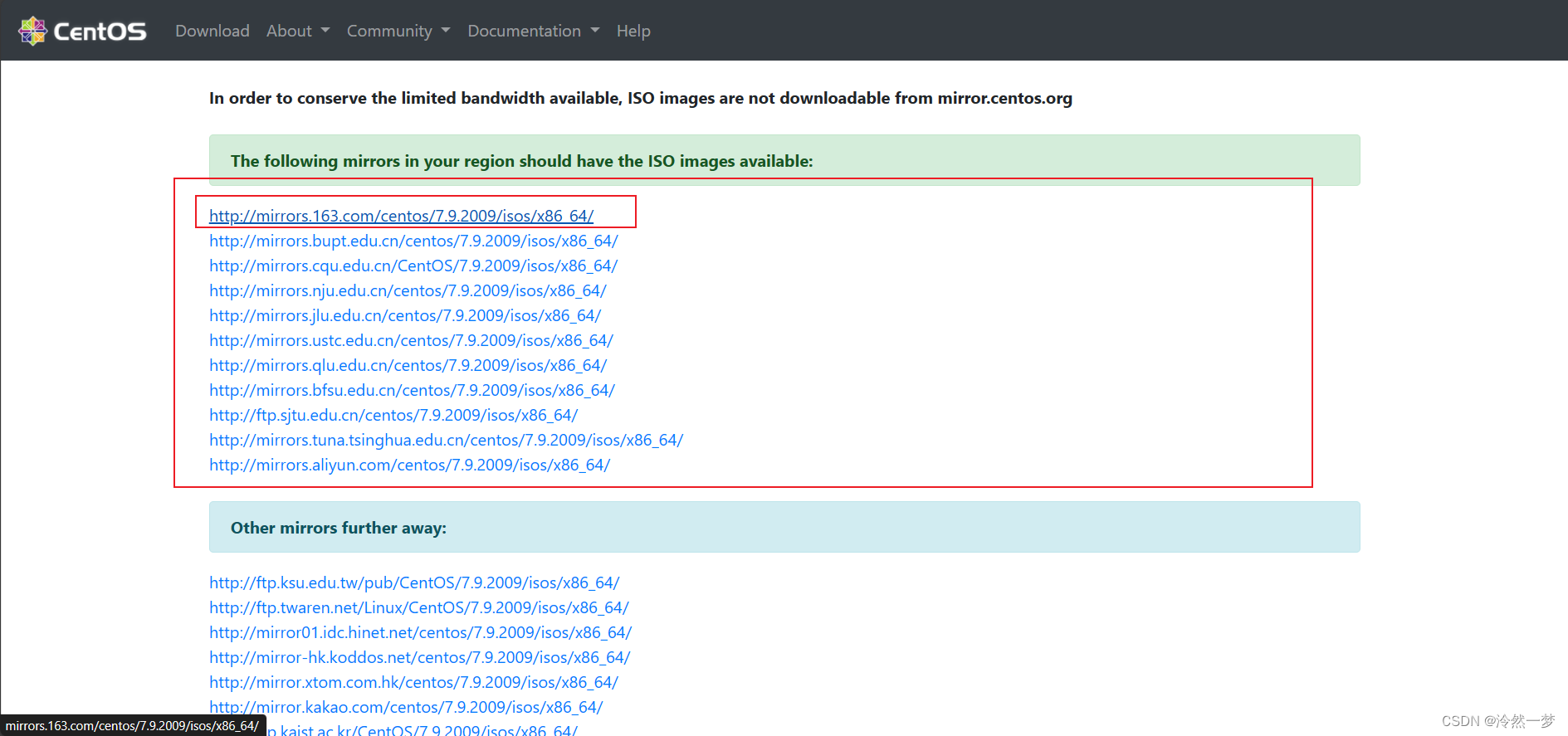
Task: Open the mirrors.cqu.edu.cn mirror link
Action: [x=413, y=266]
